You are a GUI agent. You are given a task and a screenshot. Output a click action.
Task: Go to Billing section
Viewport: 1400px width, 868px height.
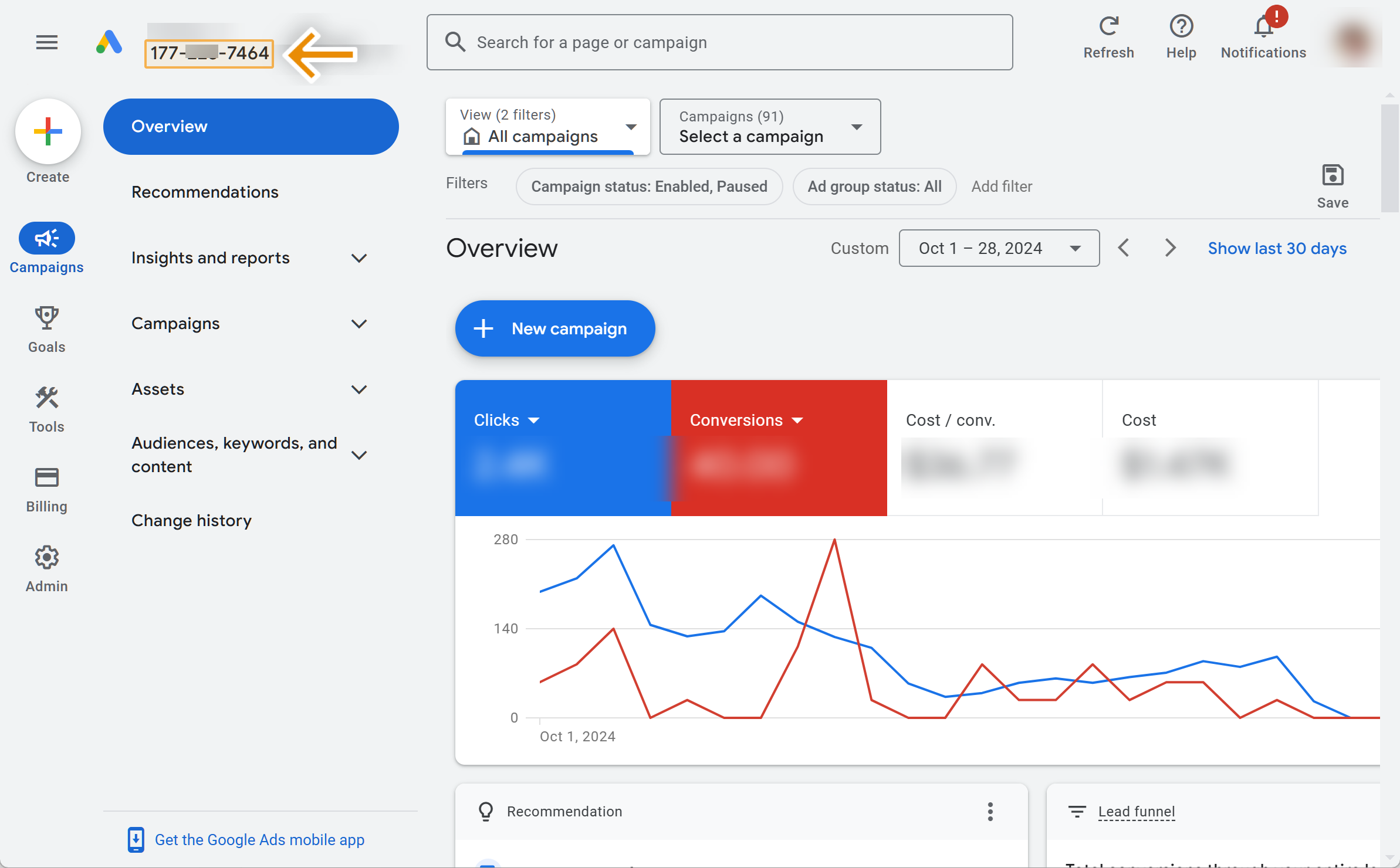(x=46, y=478)
